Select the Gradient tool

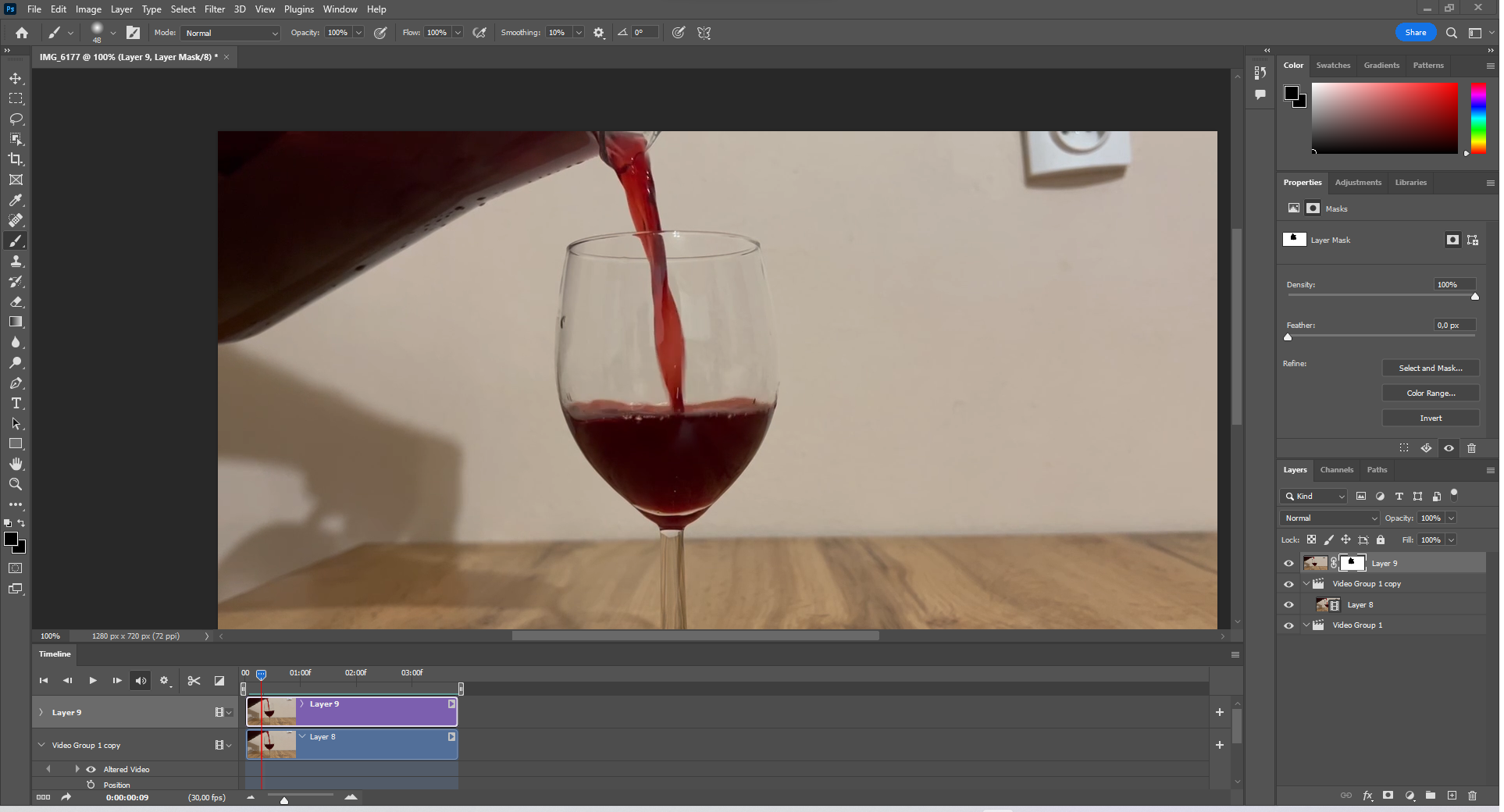pos(16,322)
